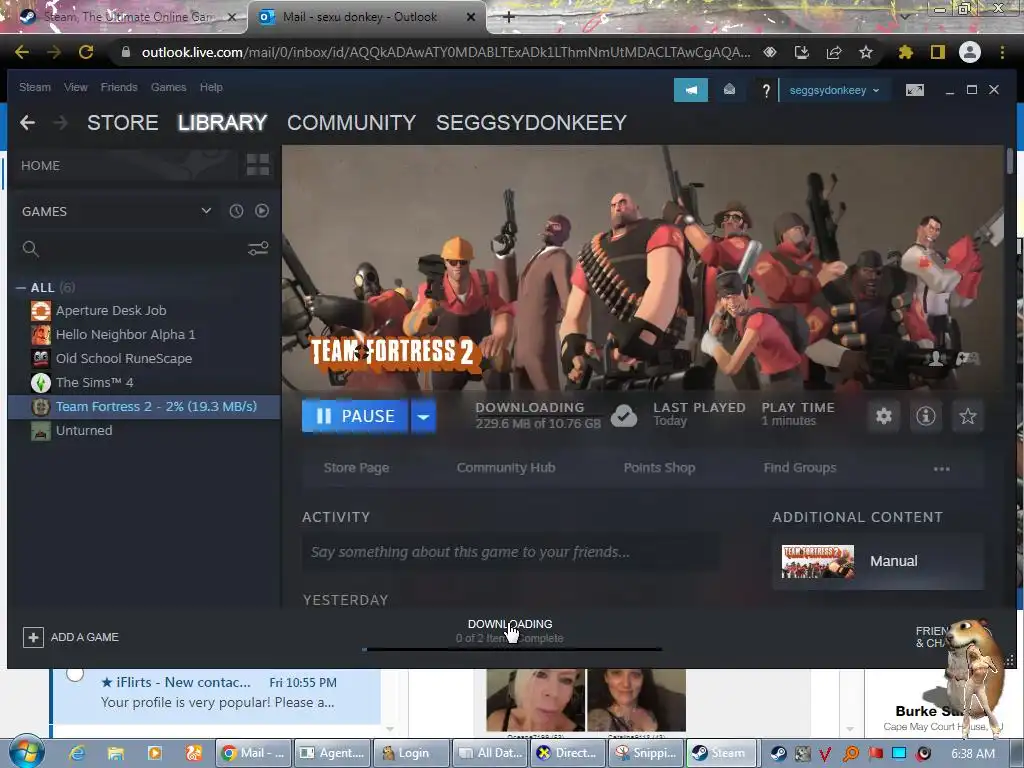The height and width of the screenshot is (768, 1024).
Task: Open Windows Explorer folder taskbar icon
Action: [x=116, y=753]
